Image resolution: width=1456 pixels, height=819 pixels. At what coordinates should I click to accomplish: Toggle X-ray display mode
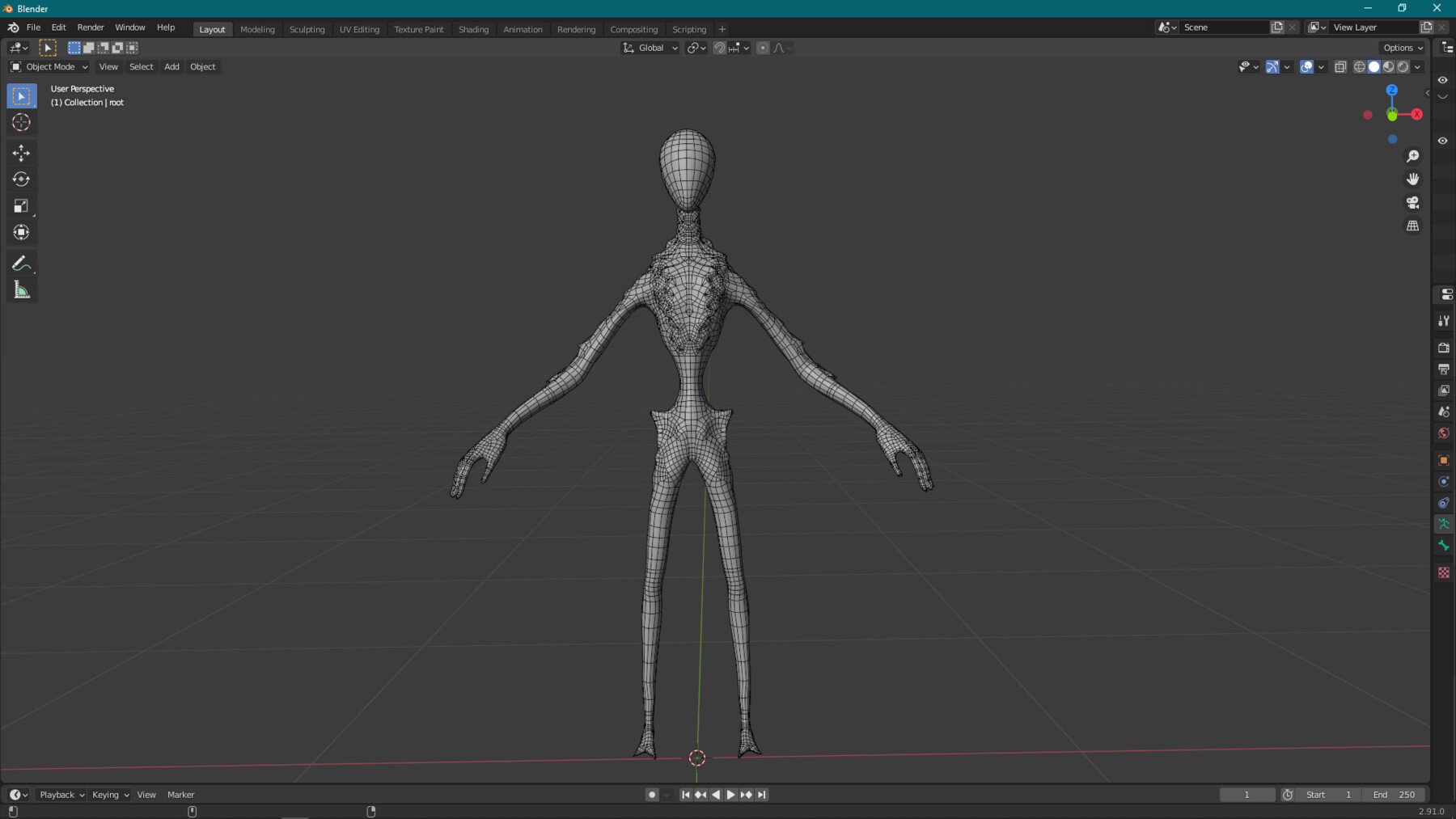click(1340, 67)
